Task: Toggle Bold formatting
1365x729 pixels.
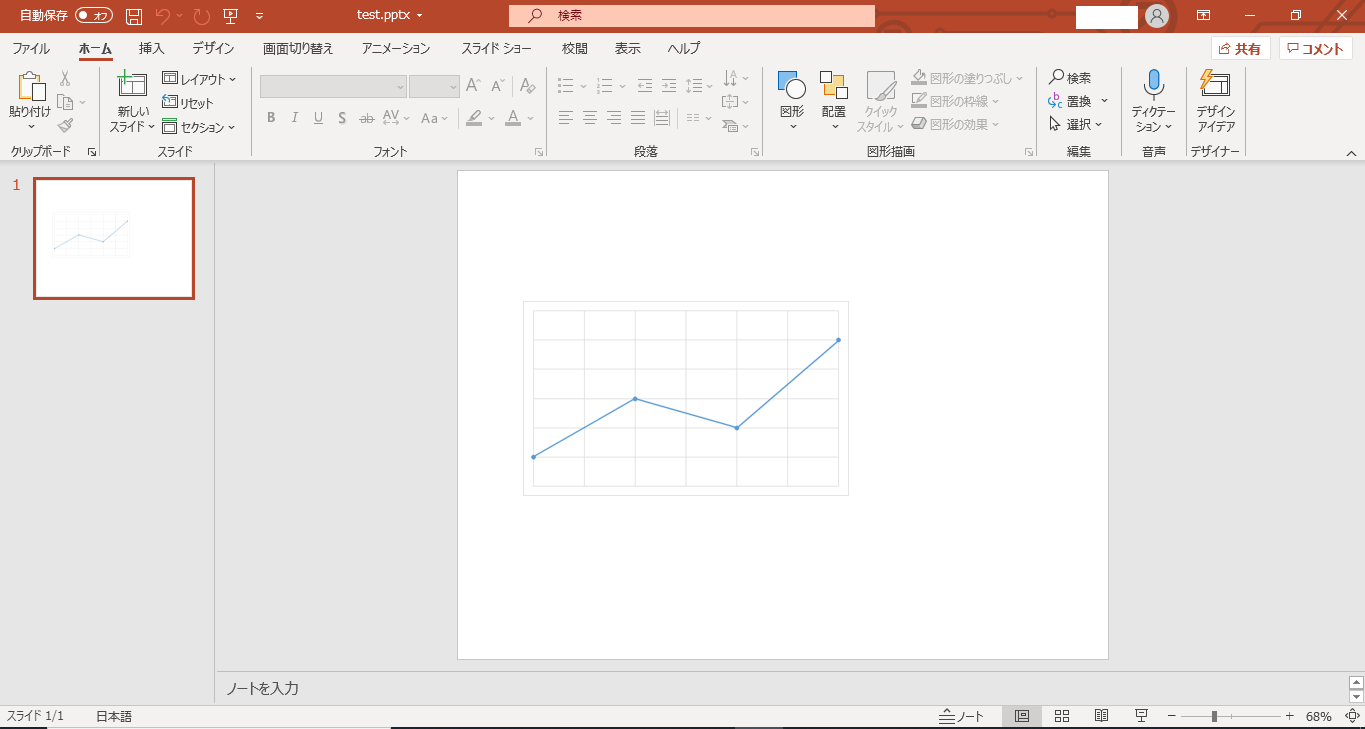Action: 271,118
